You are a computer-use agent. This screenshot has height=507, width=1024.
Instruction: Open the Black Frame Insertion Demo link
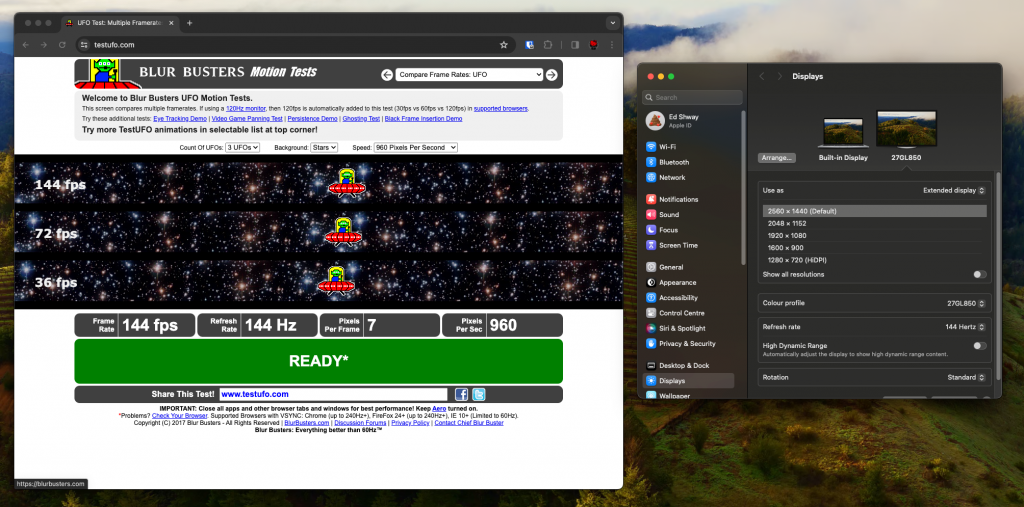coord(423,119)
